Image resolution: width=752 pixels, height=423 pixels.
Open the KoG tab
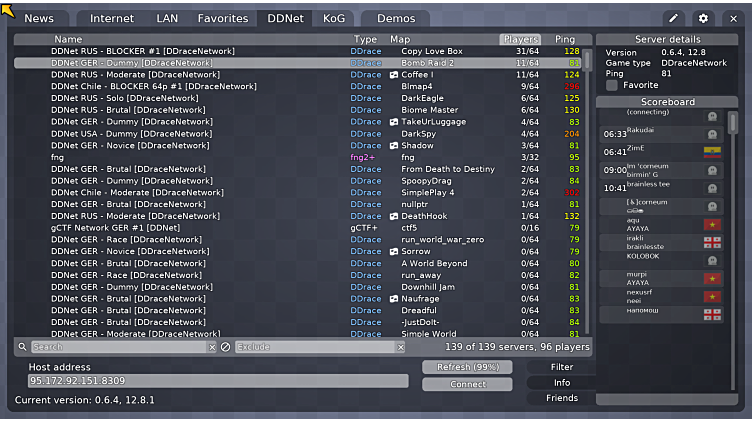[333, 18]
